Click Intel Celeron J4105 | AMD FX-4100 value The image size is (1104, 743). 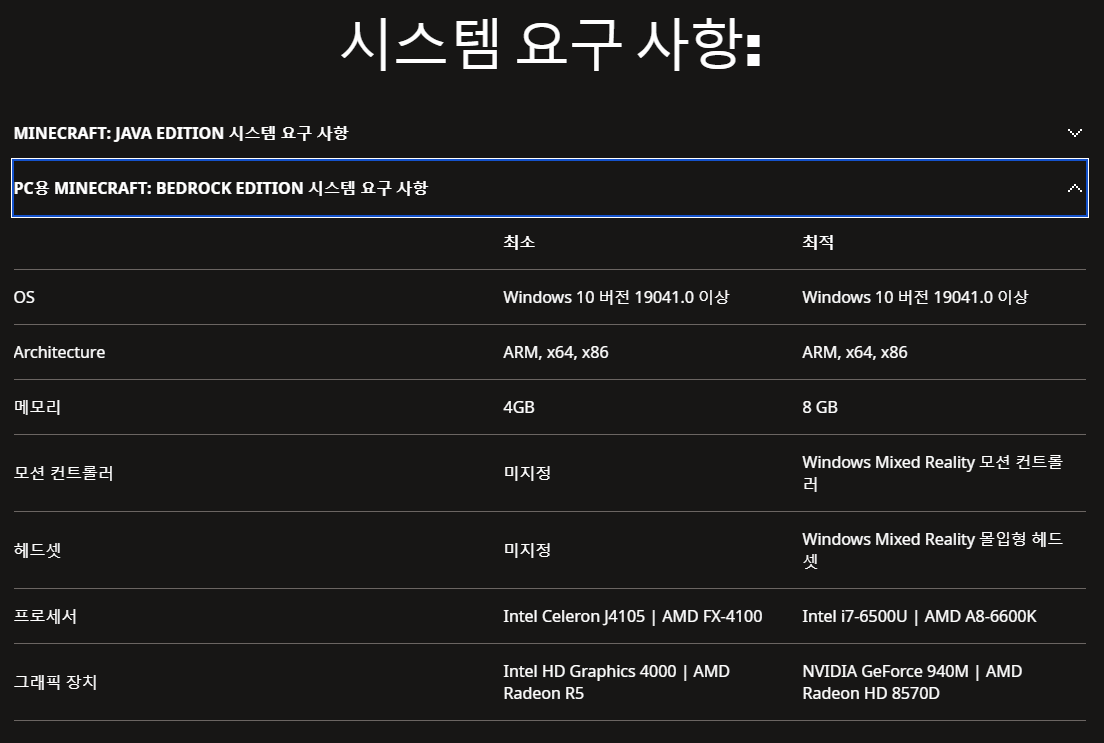pyautogui.click(x=632, y=616)
